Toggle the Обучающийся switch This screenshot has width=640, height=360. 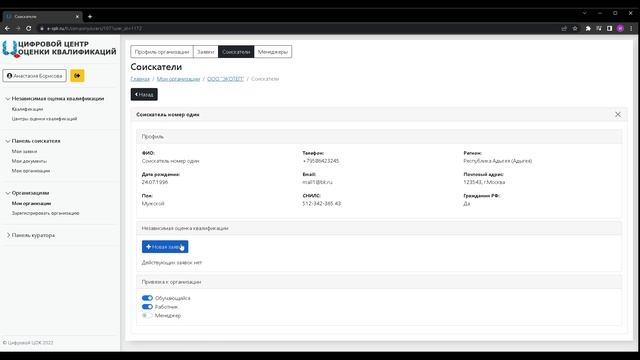[x=147, y=298]
